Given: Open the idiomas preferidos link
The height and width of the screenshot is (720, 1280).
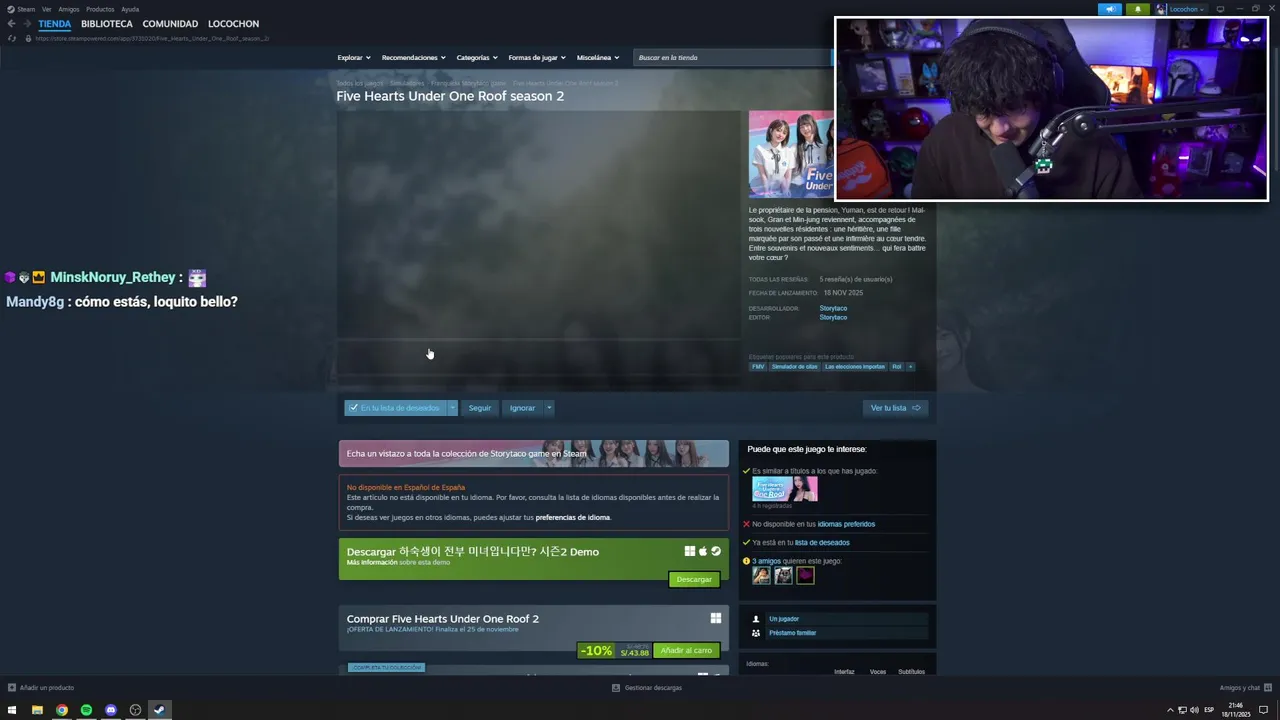Looking at the screenshot, I should [x=846, y=524].
